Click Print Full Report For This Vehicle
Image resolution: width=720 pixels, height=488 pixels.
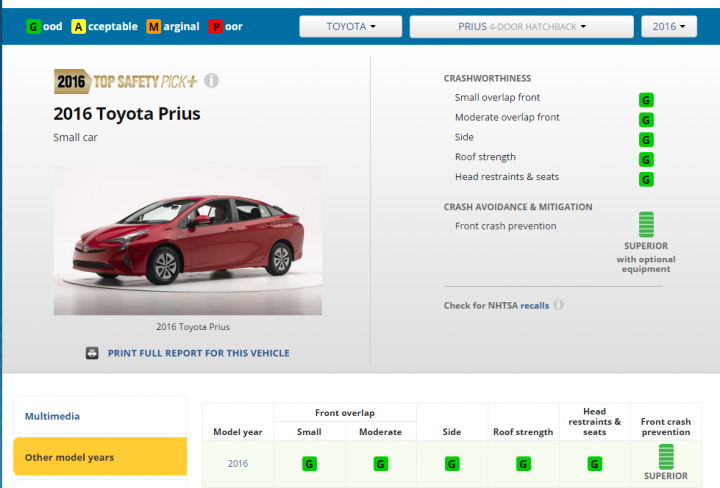pyautogui.click(x=198, y=353)
